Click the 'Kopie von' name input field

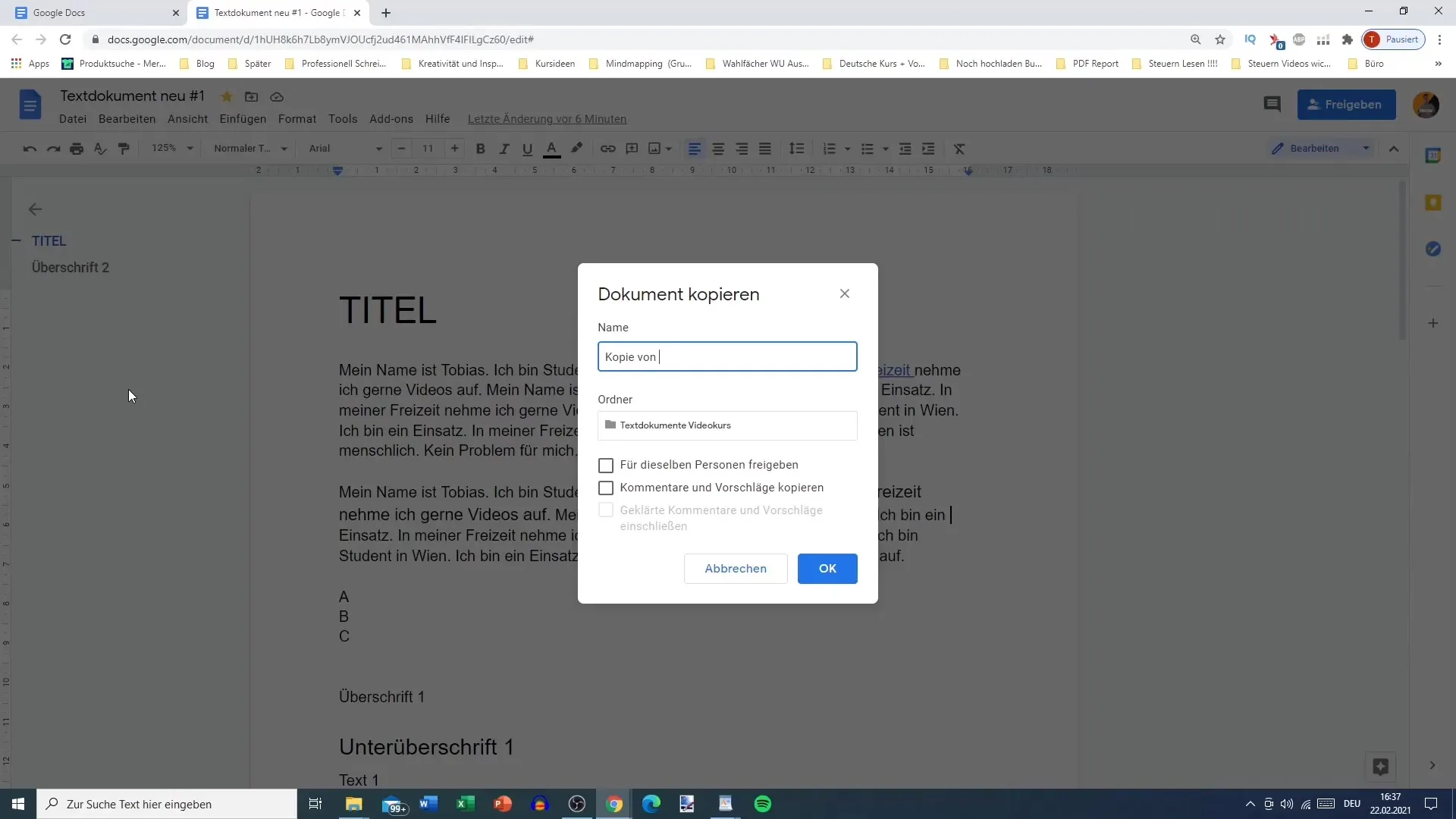[728, 357]
